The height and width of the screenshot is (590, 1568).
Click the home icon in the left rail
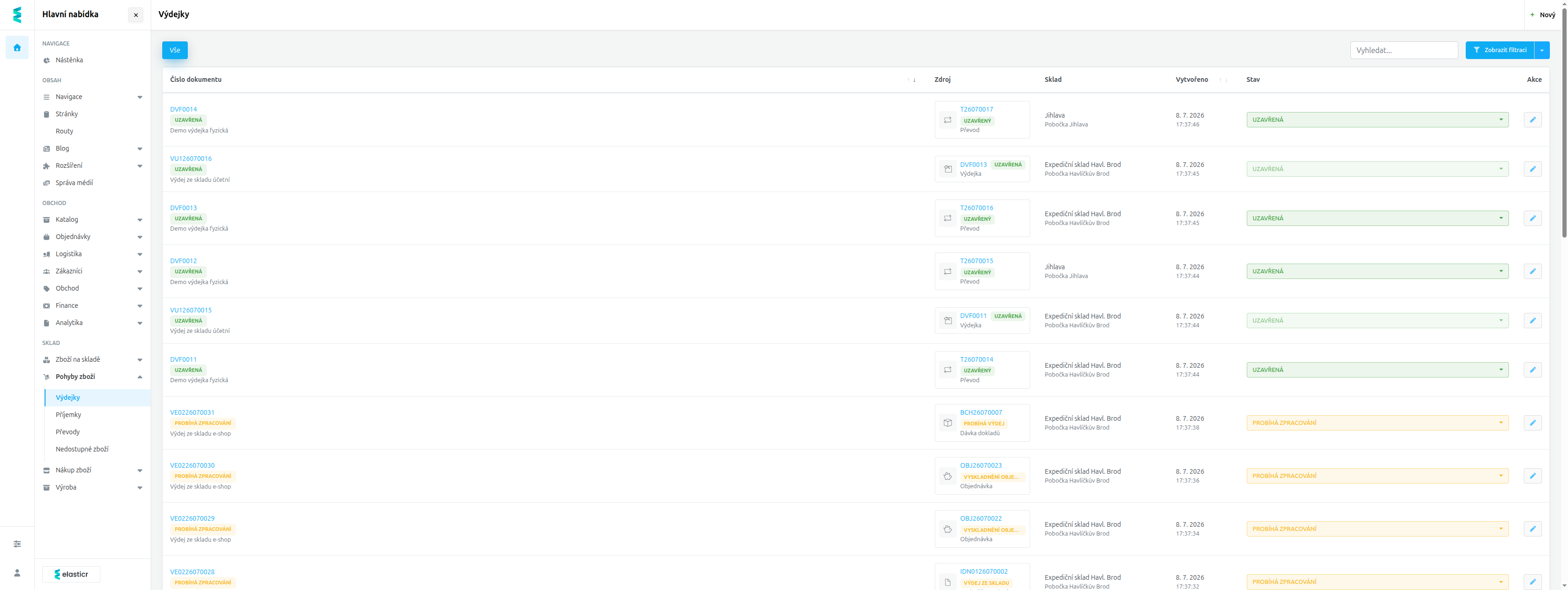tap(17, 47)
